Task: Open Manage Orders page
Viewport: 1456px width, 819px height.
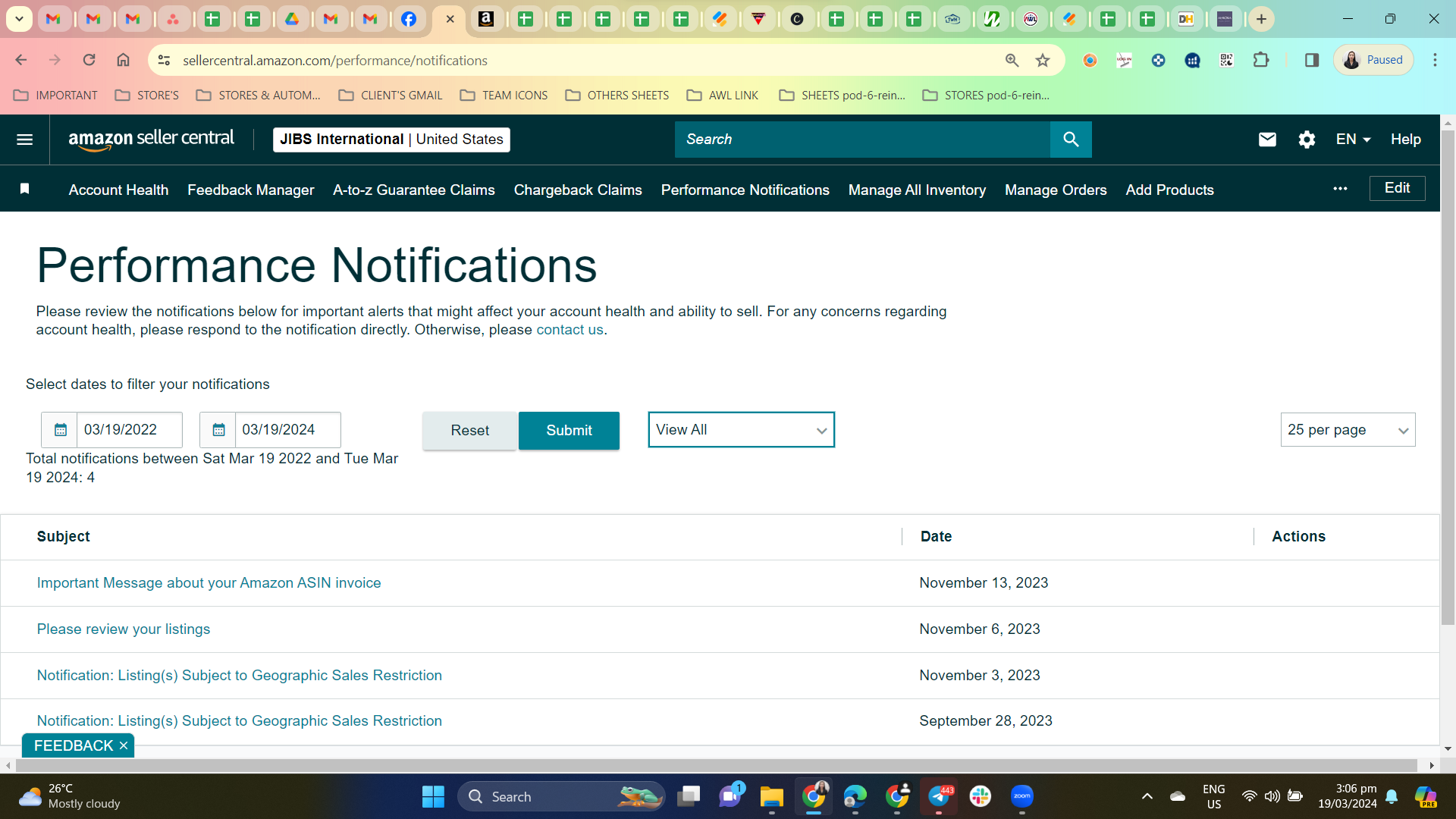Action: (x=1056, y=190)
